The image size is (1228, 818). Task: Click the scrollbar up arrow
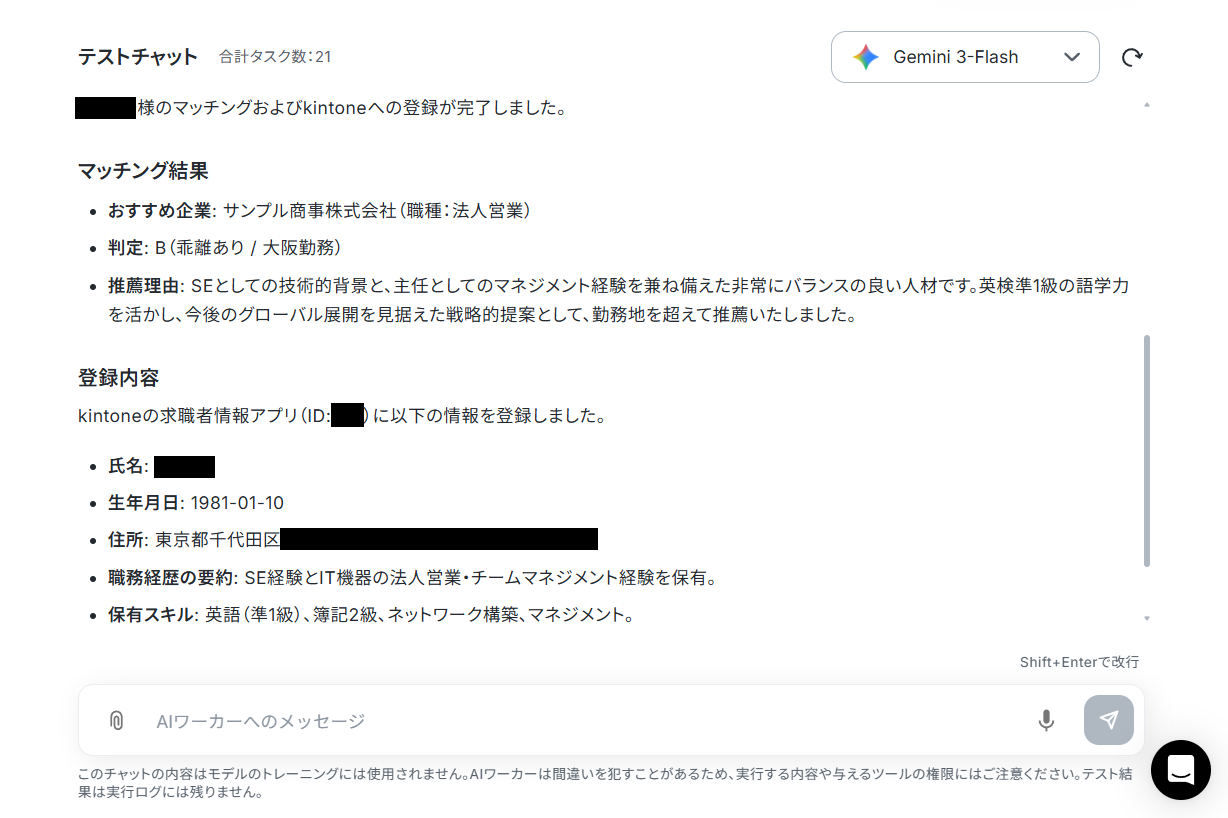[1146, 104]
